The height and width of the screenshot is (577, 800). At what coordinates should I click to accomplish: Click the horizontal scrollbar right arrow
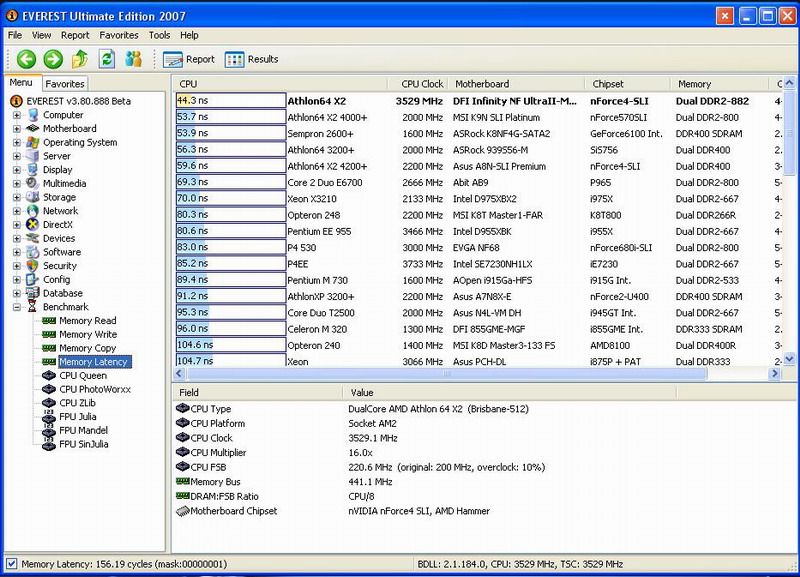774,373
